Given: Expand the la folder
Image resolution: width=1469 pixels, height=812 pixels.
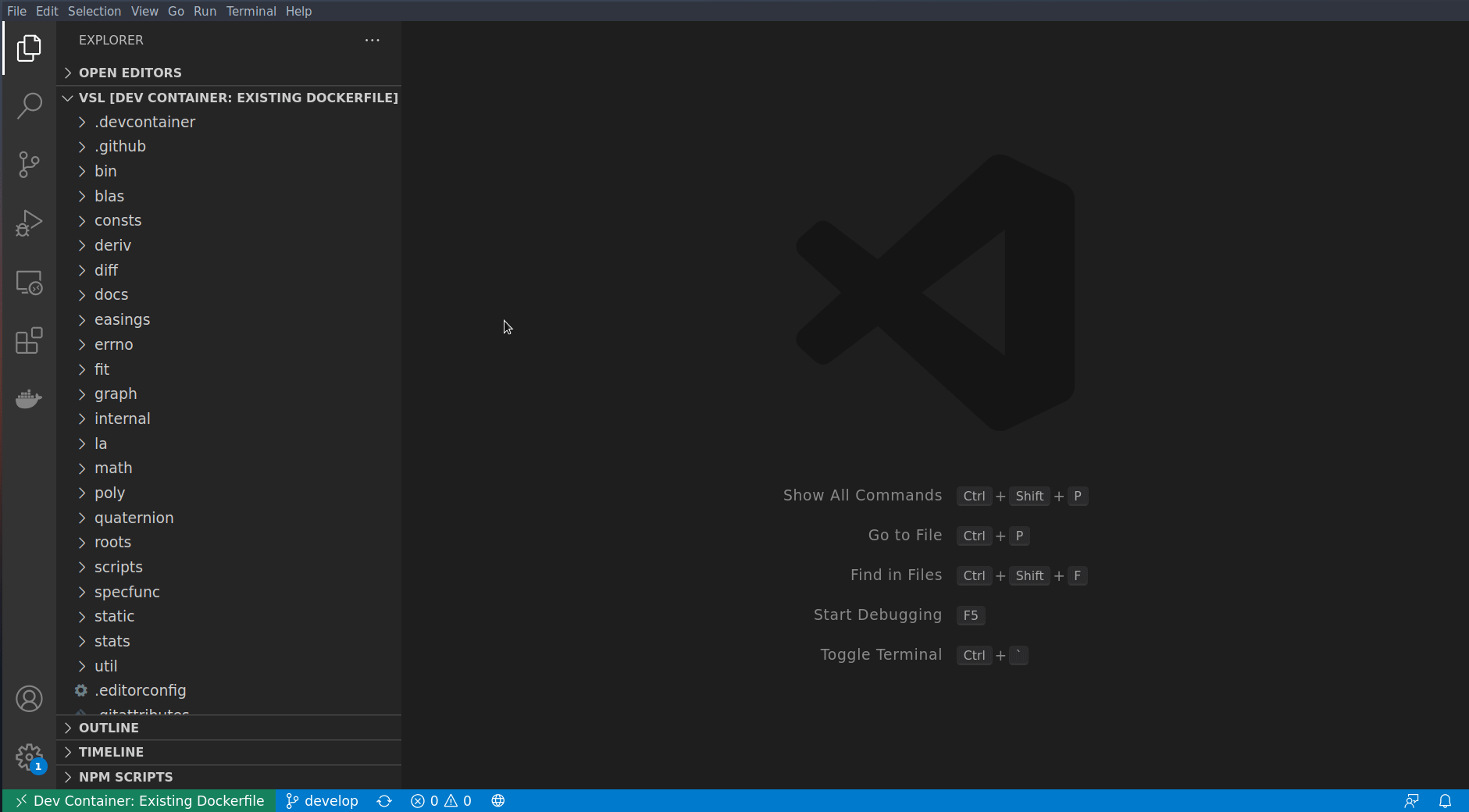Looking at the screenshot, I should pos(229,443).
